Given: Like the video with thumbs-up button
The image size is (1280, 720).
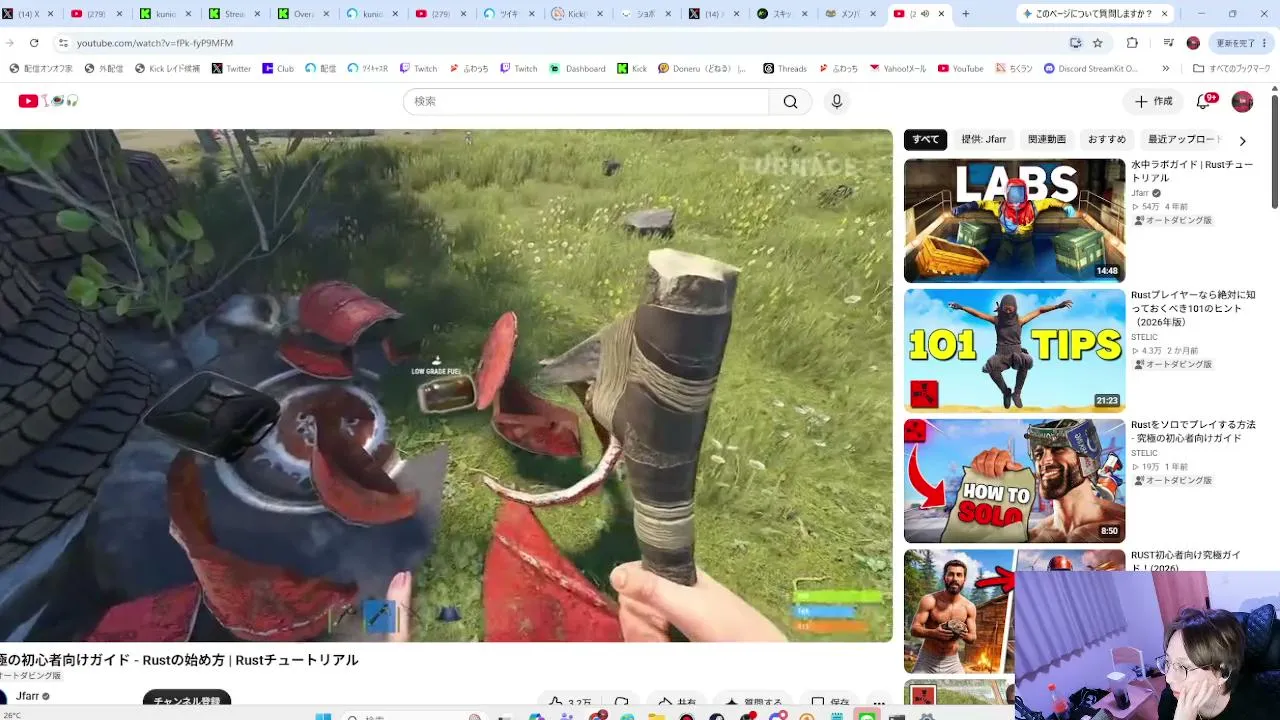Looking at the screenshot, I should pos(568,703).
